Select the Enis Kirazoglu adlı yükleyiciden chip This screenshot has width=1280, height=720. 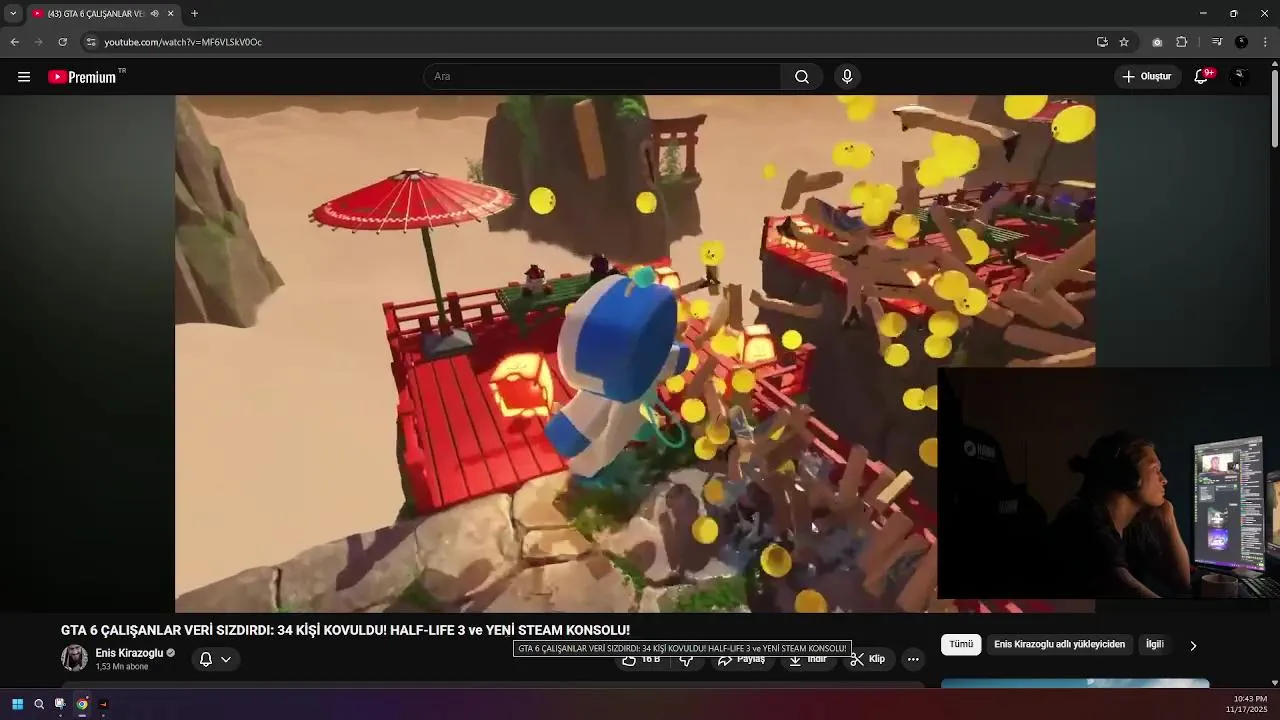1059,645
